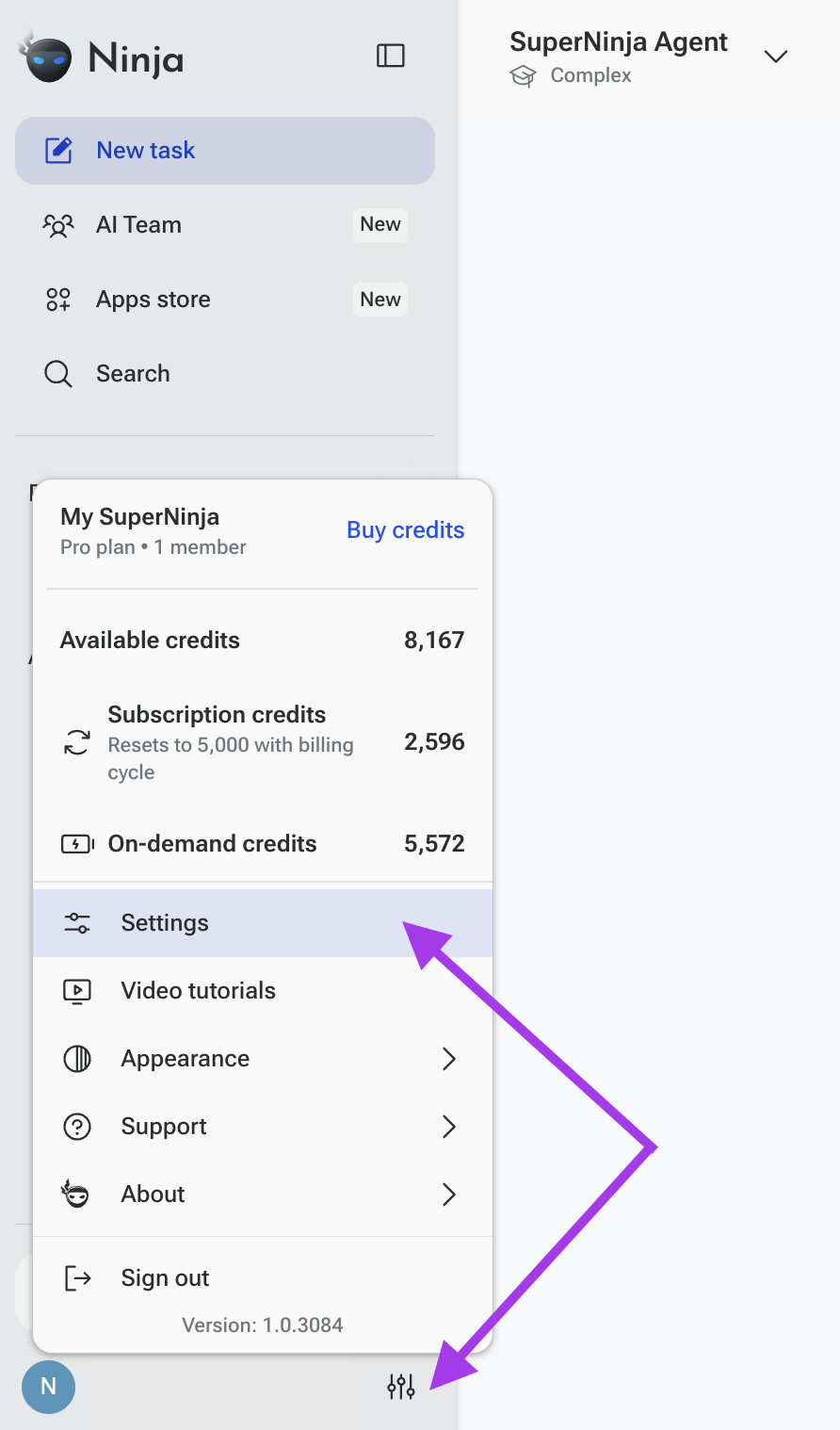The image size is (840, 1430).
Task: Open Video tutorials
Action: 263,991
